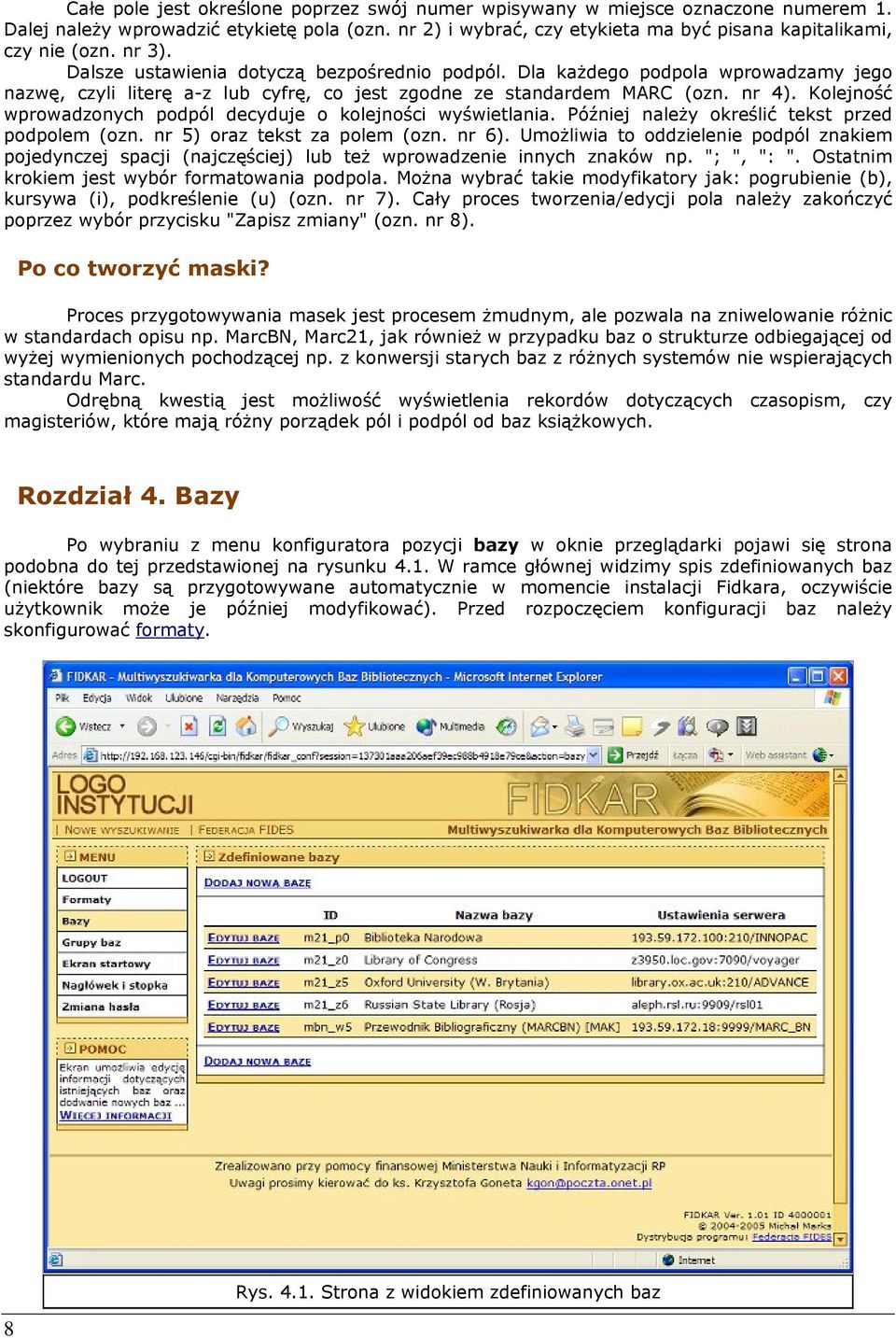Edit the Library of Congress database

click(243, 960)
